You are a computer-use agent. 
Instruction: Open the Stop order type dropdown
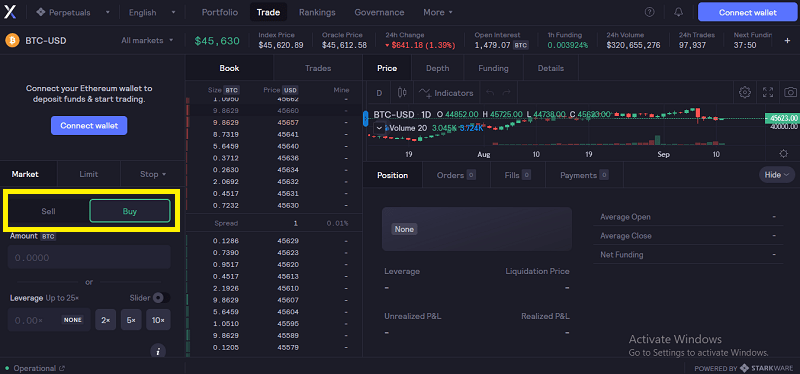(153, 174)
